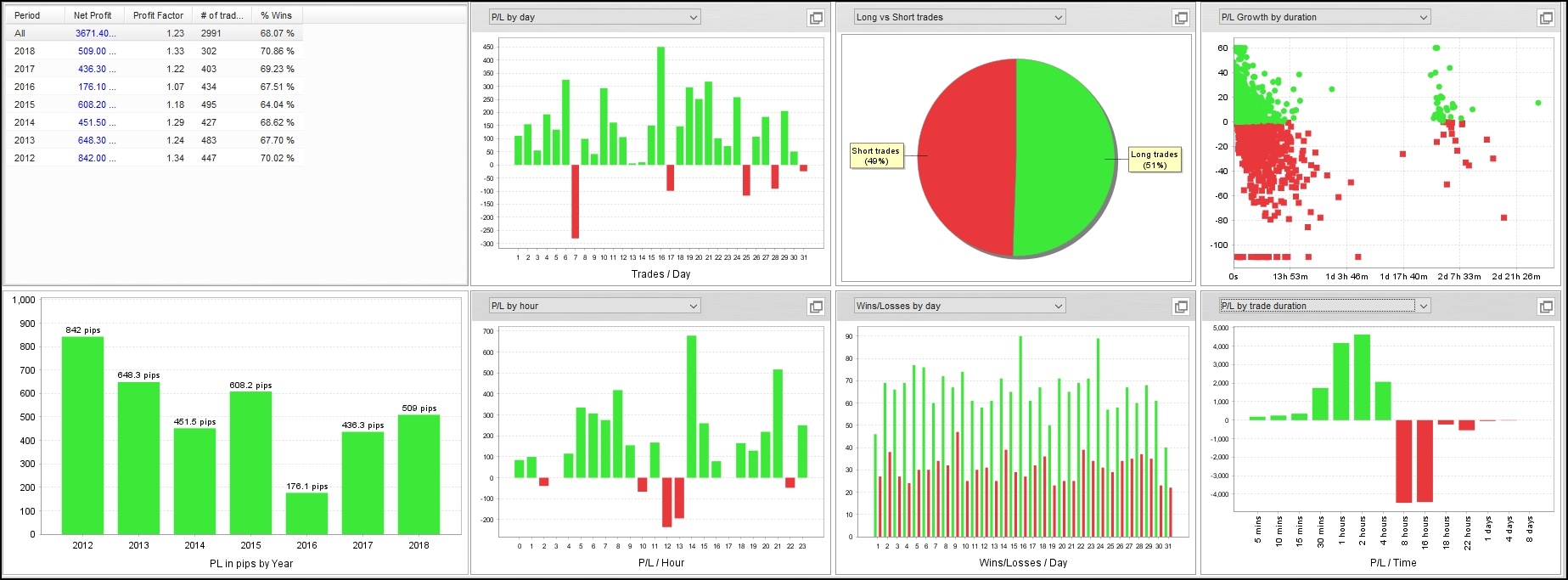1568x580 pixels.
Task: Sort table by Profit Factor column header
Action: tap(158, 15)
